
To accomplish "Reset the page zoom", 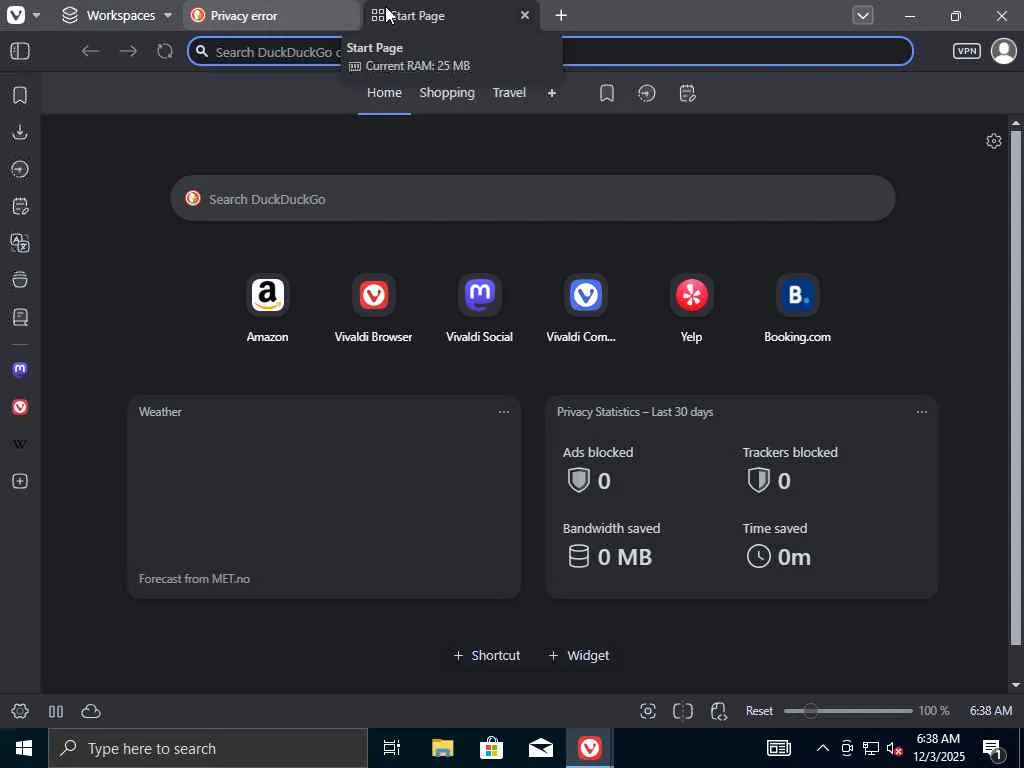I will pyautogui.click(x=760, y=711).
